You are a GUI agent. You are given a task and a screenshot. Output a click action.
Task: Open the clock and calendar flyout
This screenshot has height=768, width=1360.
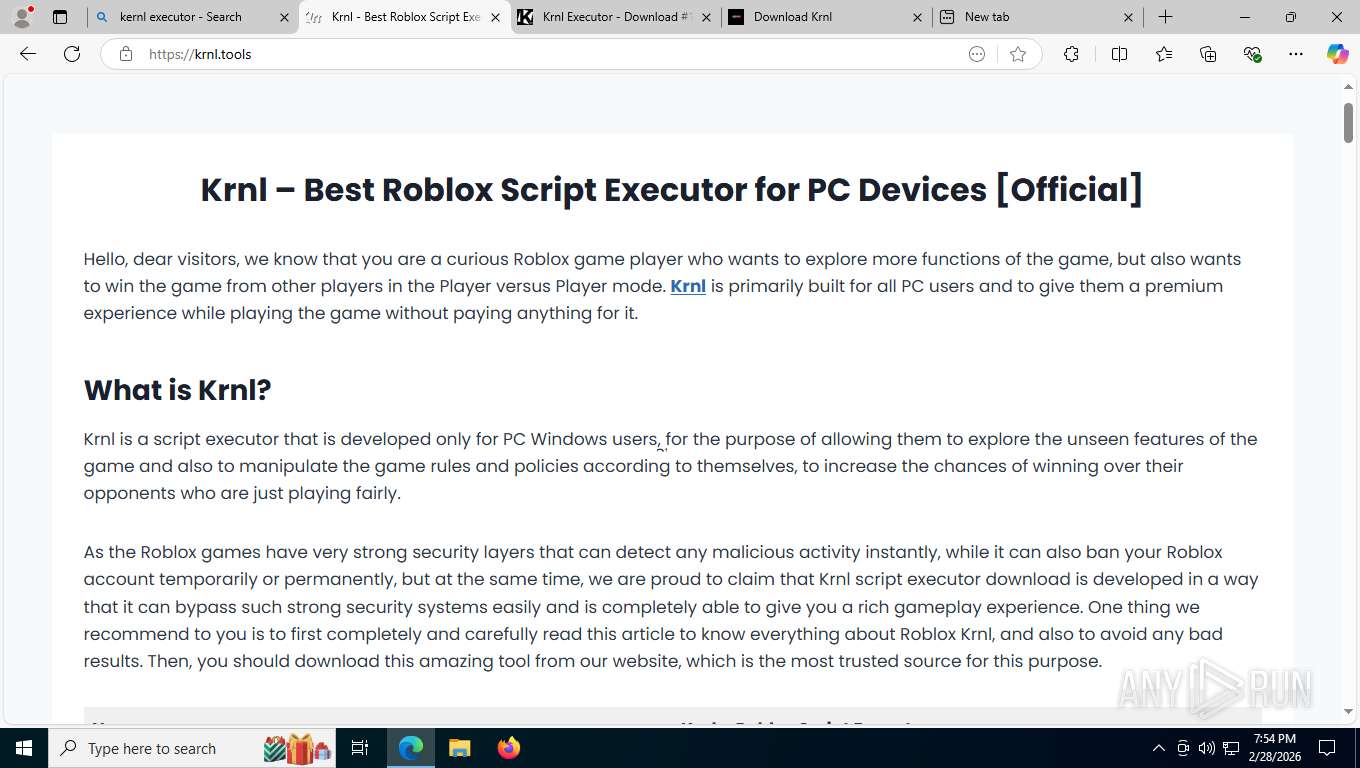(x=1274, y=748)
